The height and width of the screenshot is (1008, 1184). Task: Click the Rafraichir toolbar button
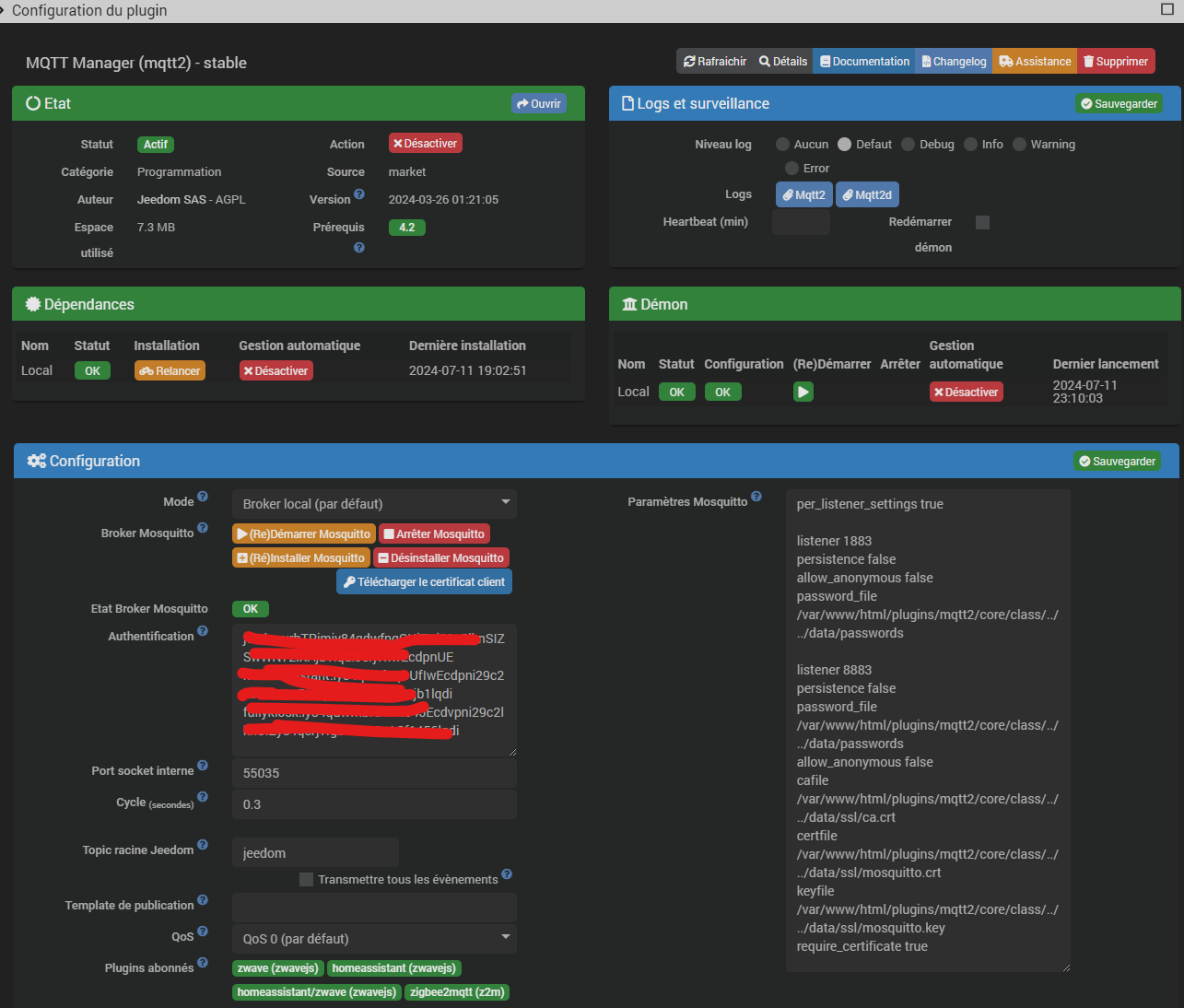715,62
